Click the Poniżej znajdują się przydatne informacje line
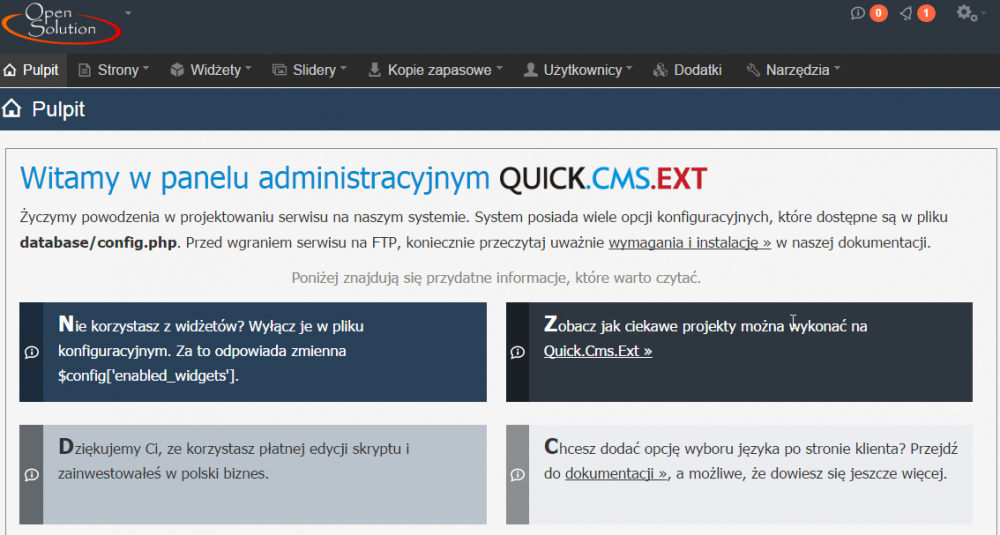The height and width of the screenshot is (535, 1000). point(496,278)
